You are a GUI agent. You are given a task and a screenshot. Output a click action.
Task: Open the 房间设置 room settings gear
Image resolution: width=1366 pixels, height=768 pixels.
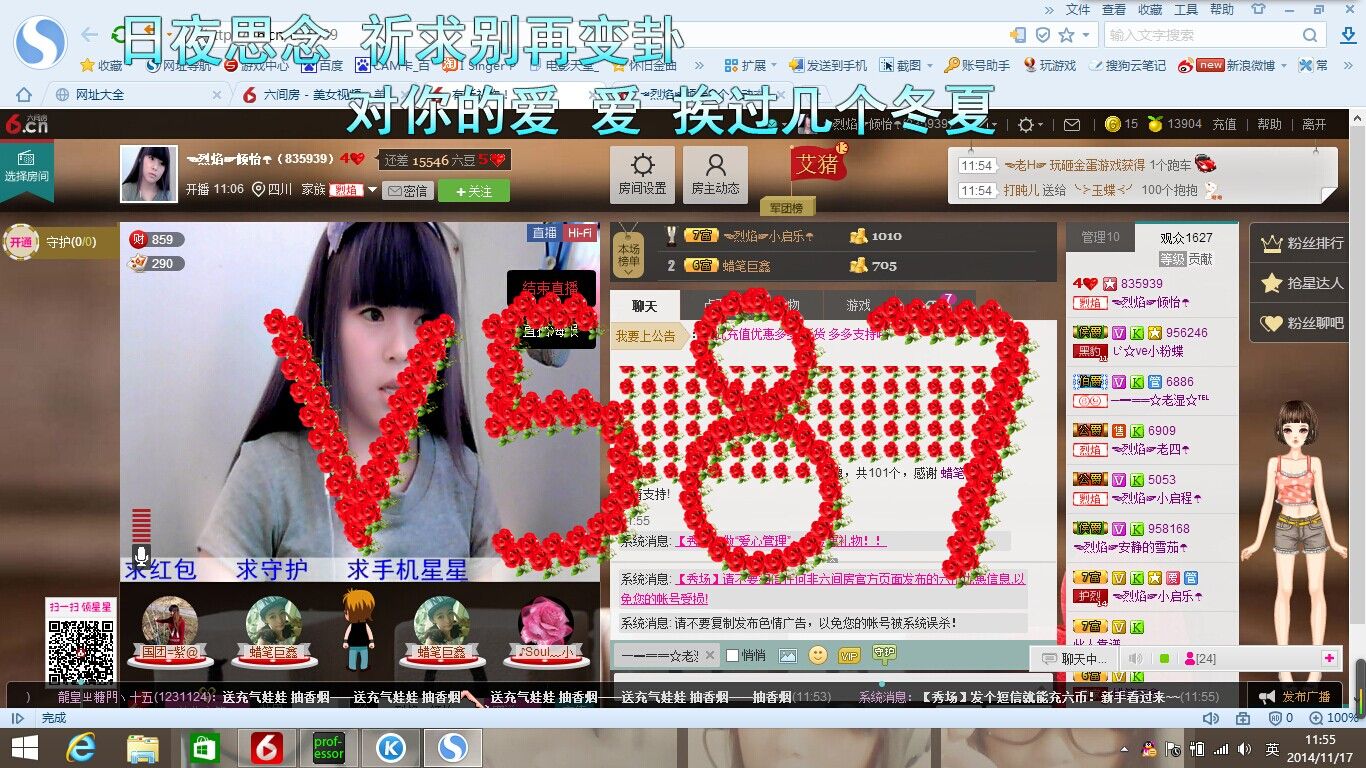pos(642,175)
